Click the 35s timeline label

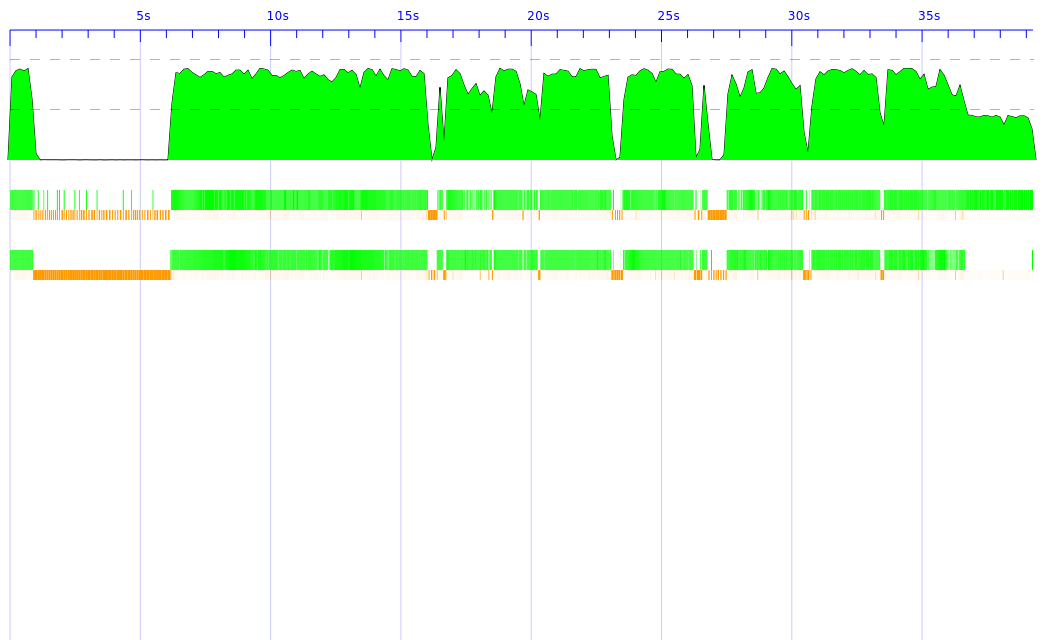click(x=929, y=16)
